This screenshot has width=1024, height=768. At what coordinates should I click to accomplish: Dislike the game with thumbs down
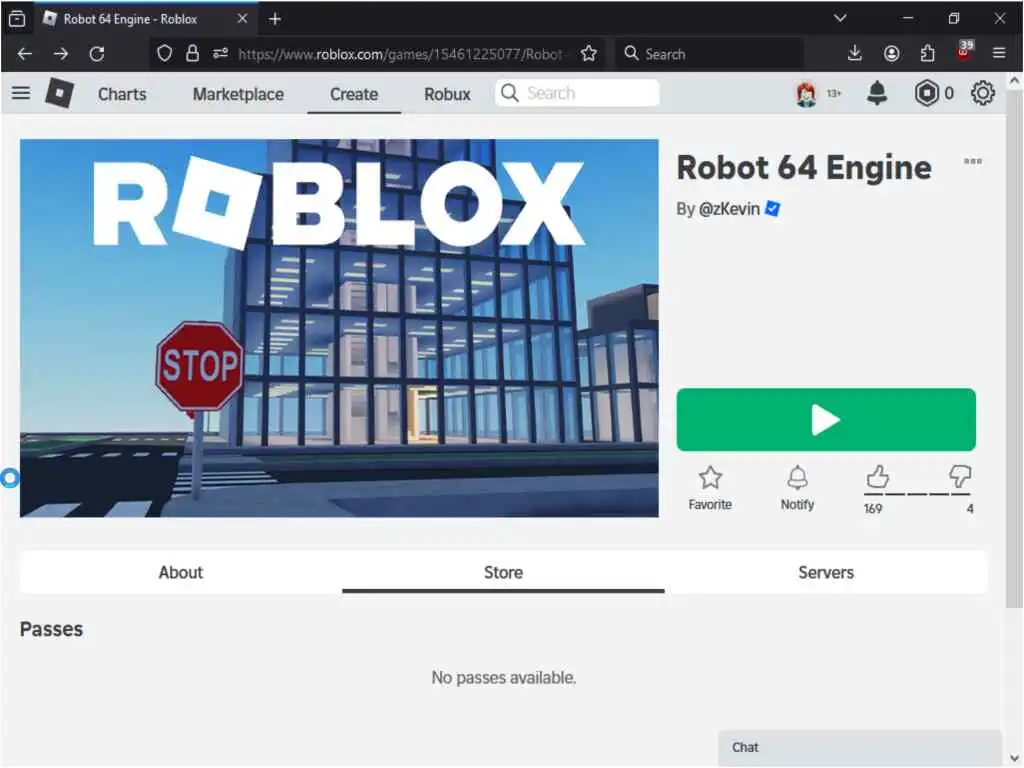959,476
